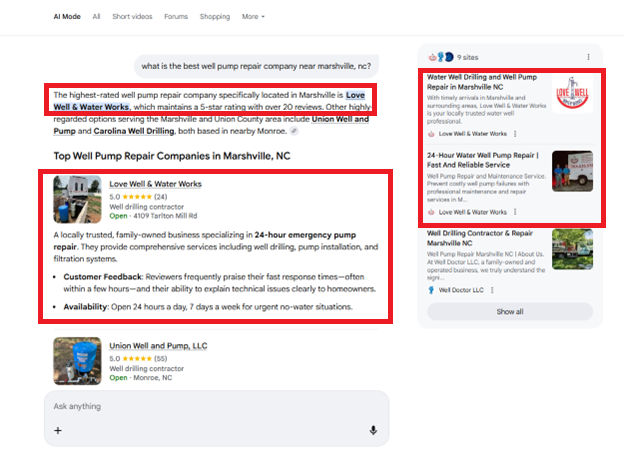The image size is (624, 454).
Task: Click the Availability bullet text
Action: [208, 307]
